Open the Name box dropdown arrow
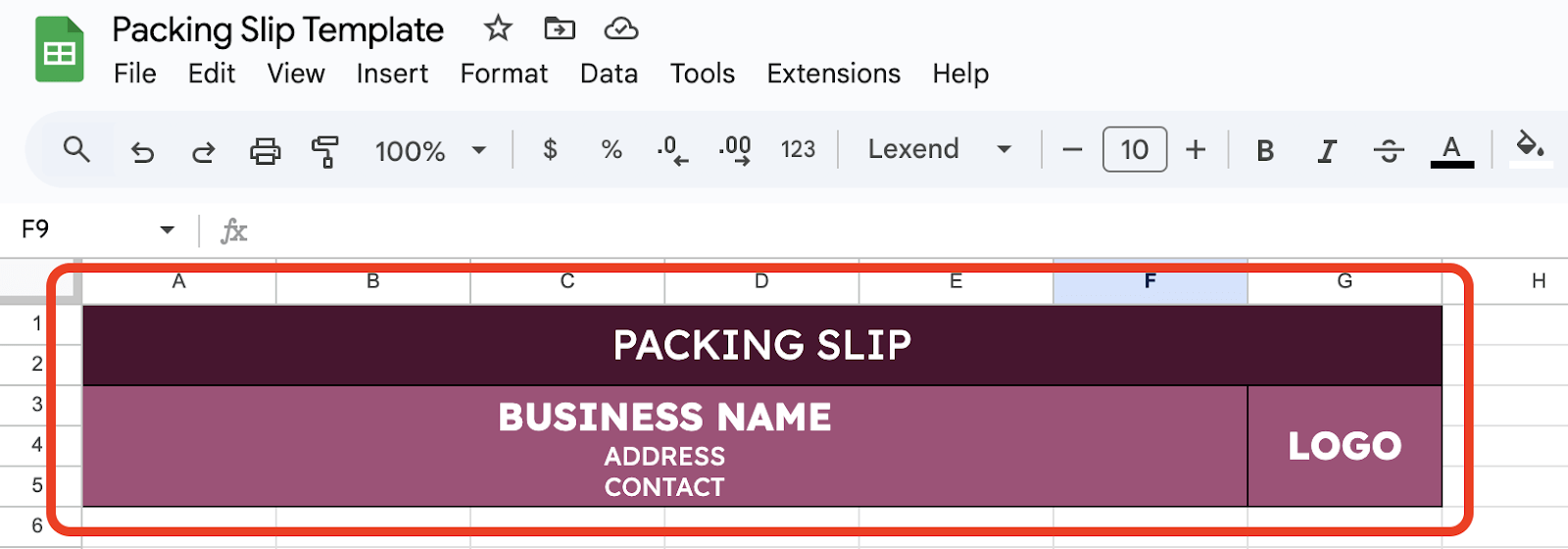The image size is (1568, 549). (168, 230)
